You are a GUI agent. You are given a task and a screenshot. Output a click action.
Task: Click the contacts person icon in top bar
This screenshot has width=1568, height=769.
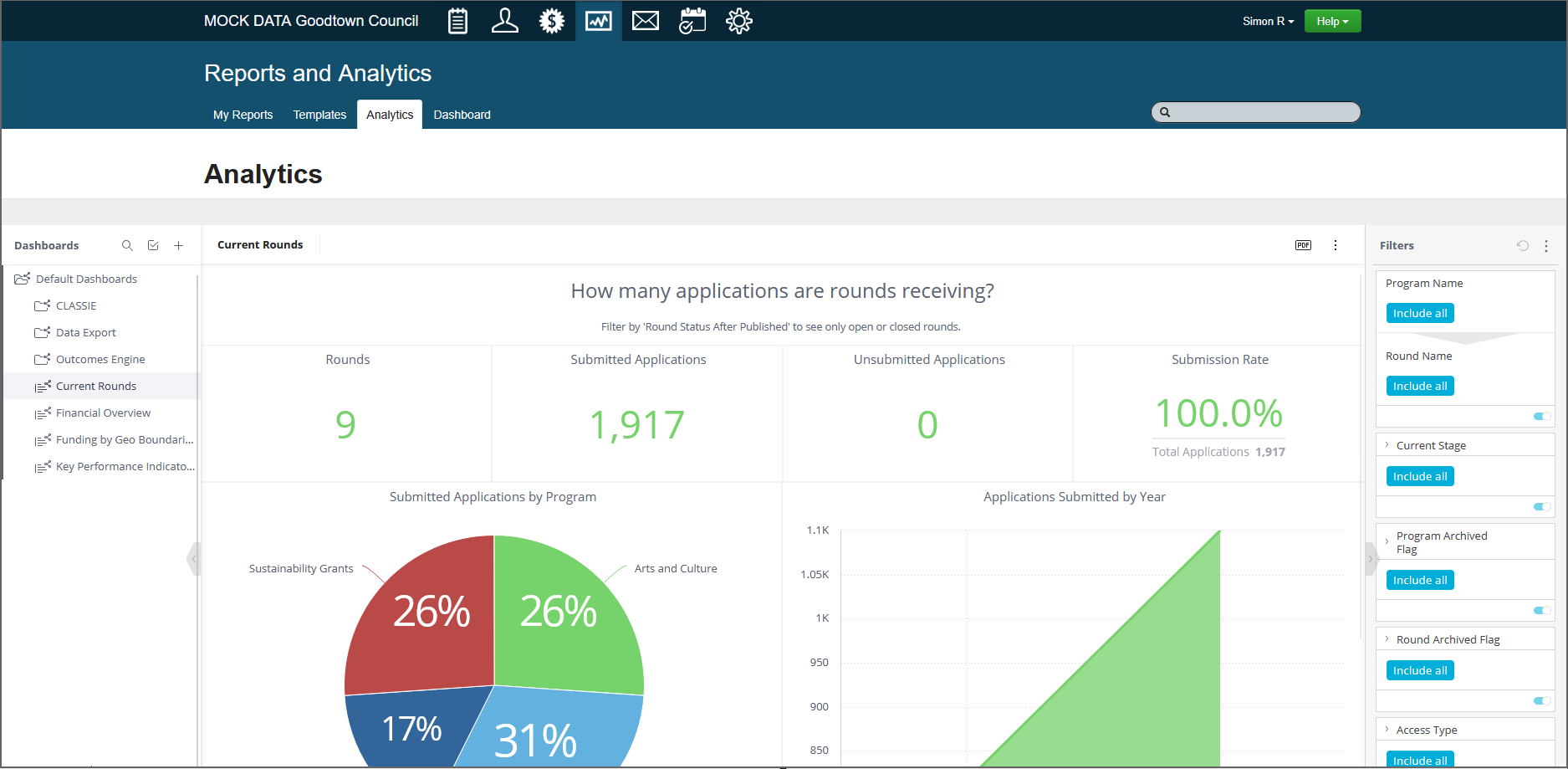(x=504, y=21)
